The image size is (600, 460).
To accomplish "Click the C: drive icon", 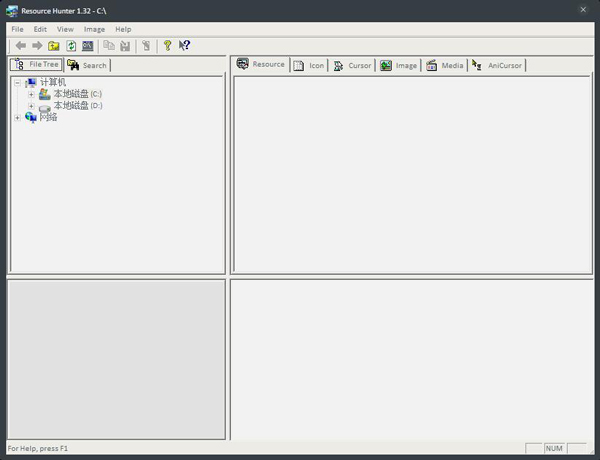I will (45, 94).
